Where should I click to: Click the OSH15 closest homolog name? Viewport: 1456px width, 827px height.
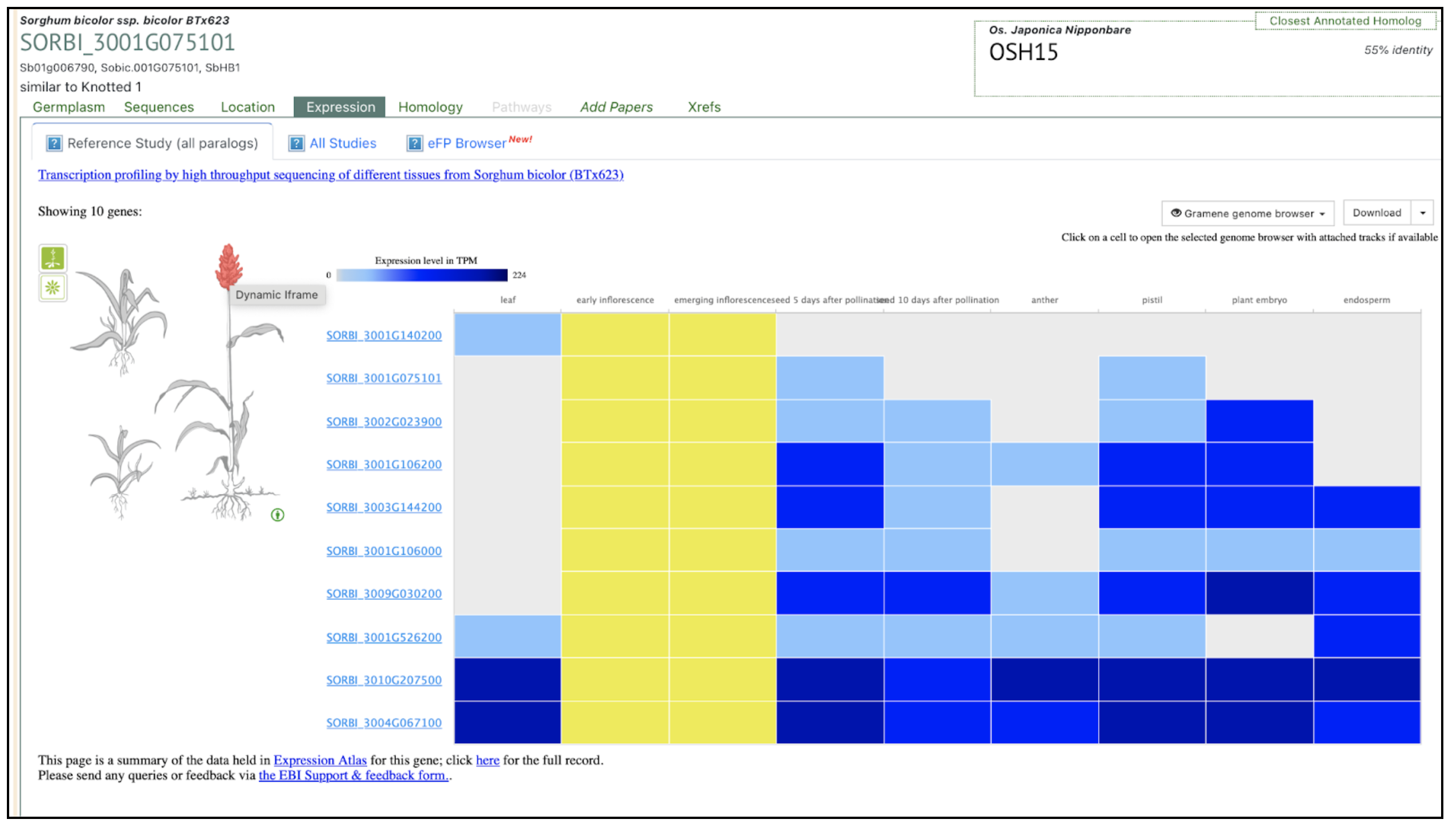[1023, 53]
